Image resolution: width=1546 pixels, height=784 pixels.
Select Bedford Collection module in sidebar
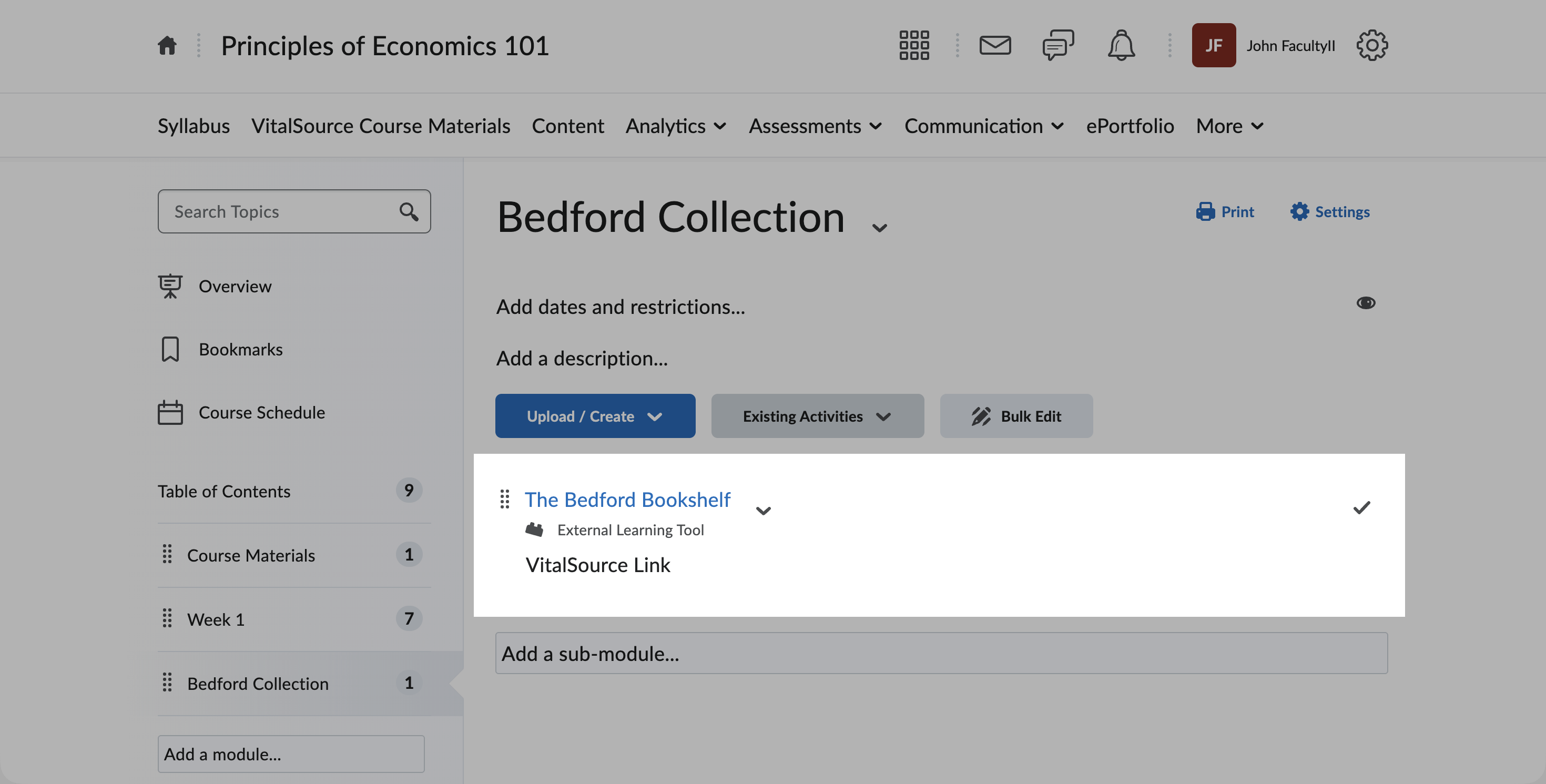[x=258, y=684]
